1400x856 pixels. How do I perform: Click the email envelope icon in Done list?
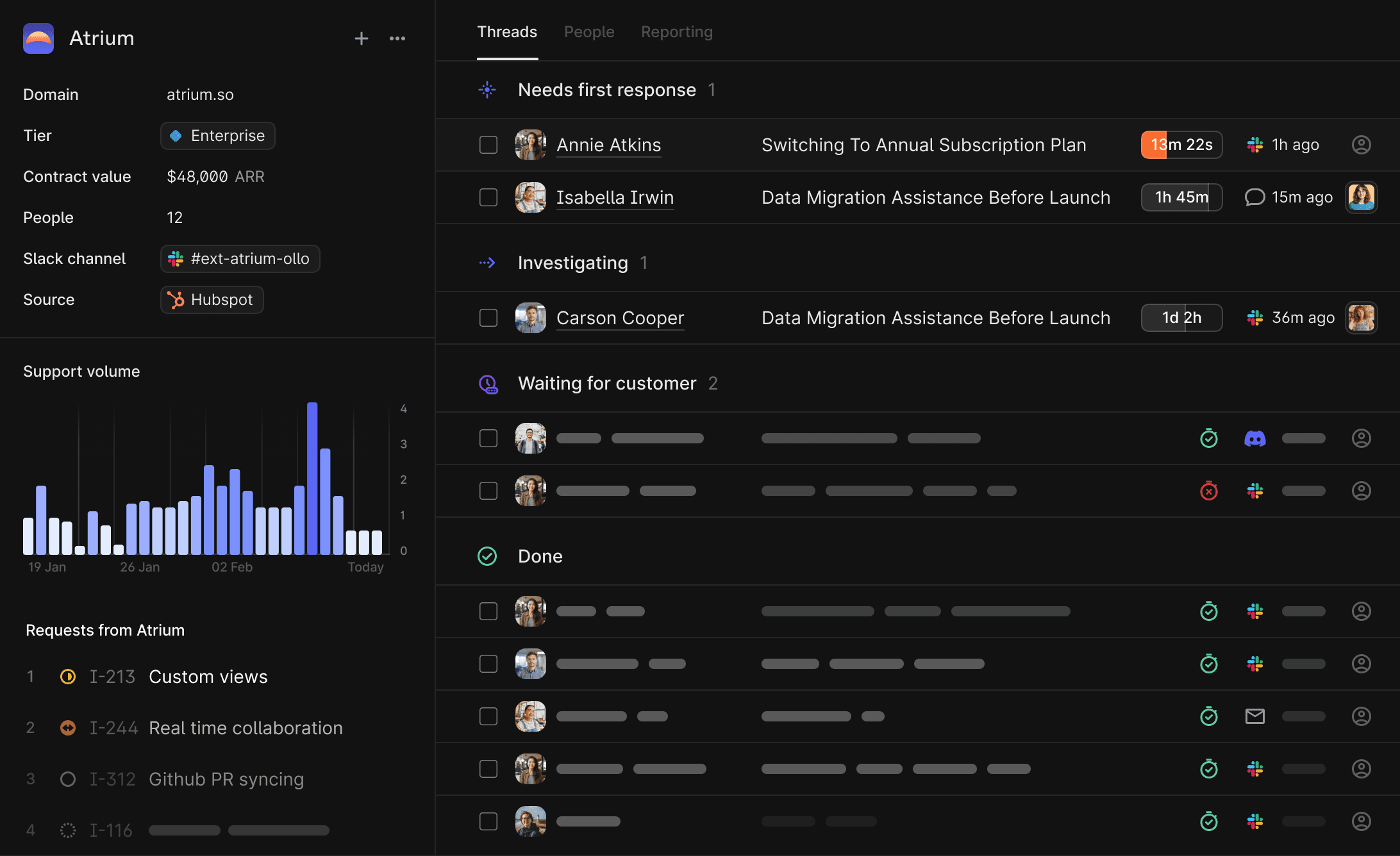click(x=1254, y=716)
